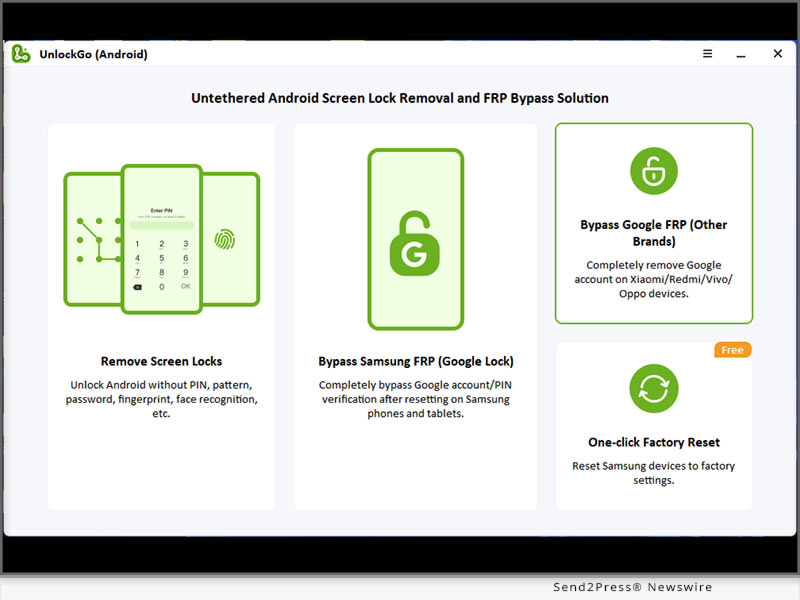The width and height of the screenshot is (800, 600).
Task: Select Bypass Google FRP (Other Brands)
Action: (x=654, y=233)
